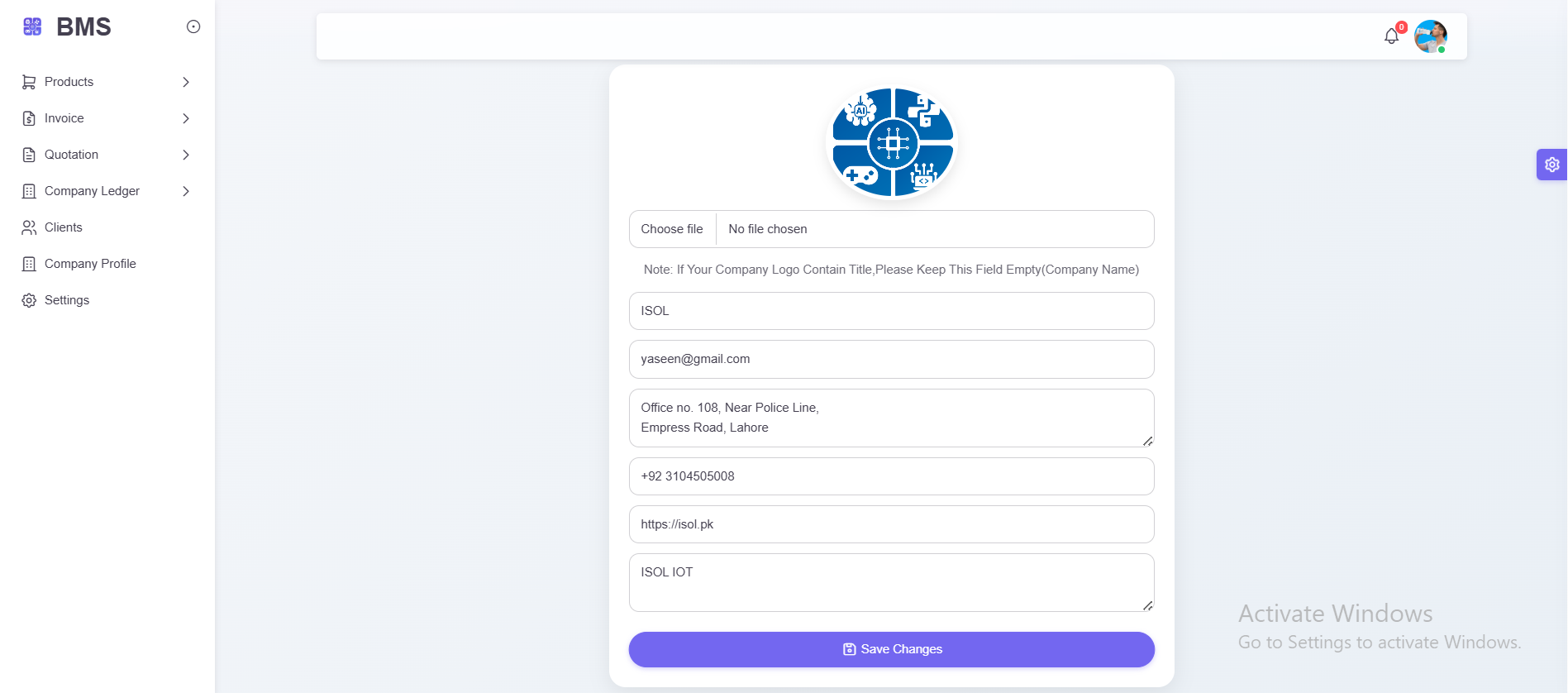Open the Quotation menu item

pos(71,155)
